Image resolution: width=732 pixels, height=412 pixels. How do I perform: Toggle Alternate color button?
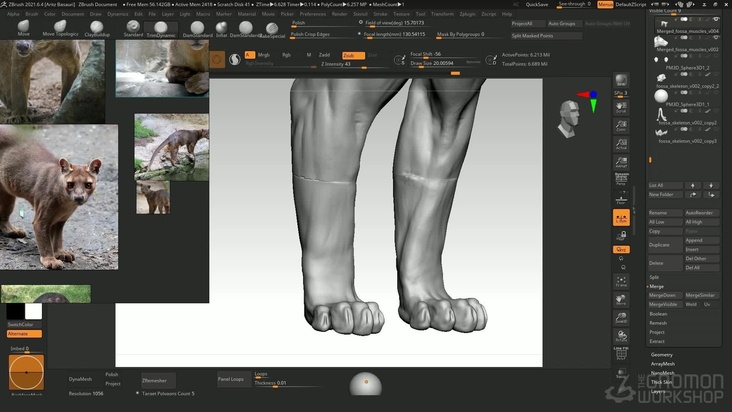tap(24, 334)
